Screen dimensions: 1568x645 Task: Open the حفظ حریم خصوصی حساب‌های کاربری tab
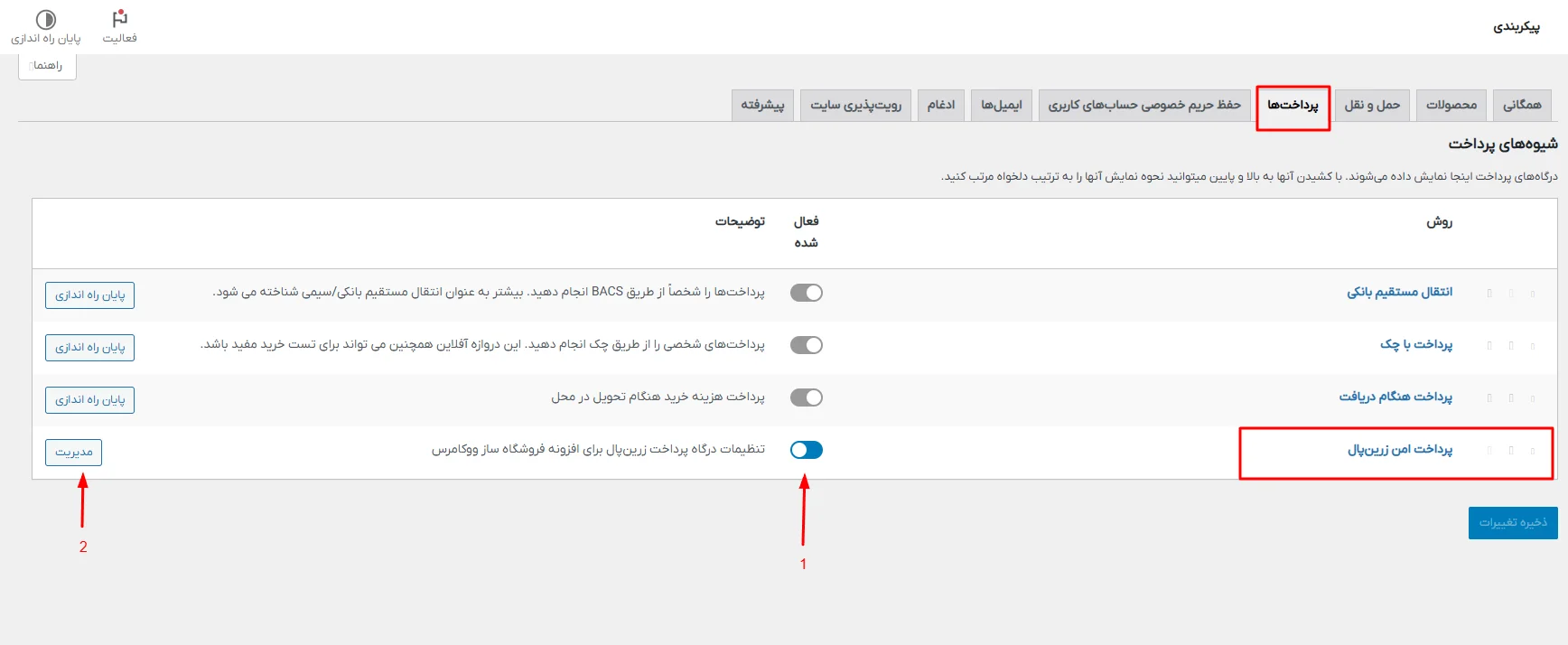click(1144, 105)
